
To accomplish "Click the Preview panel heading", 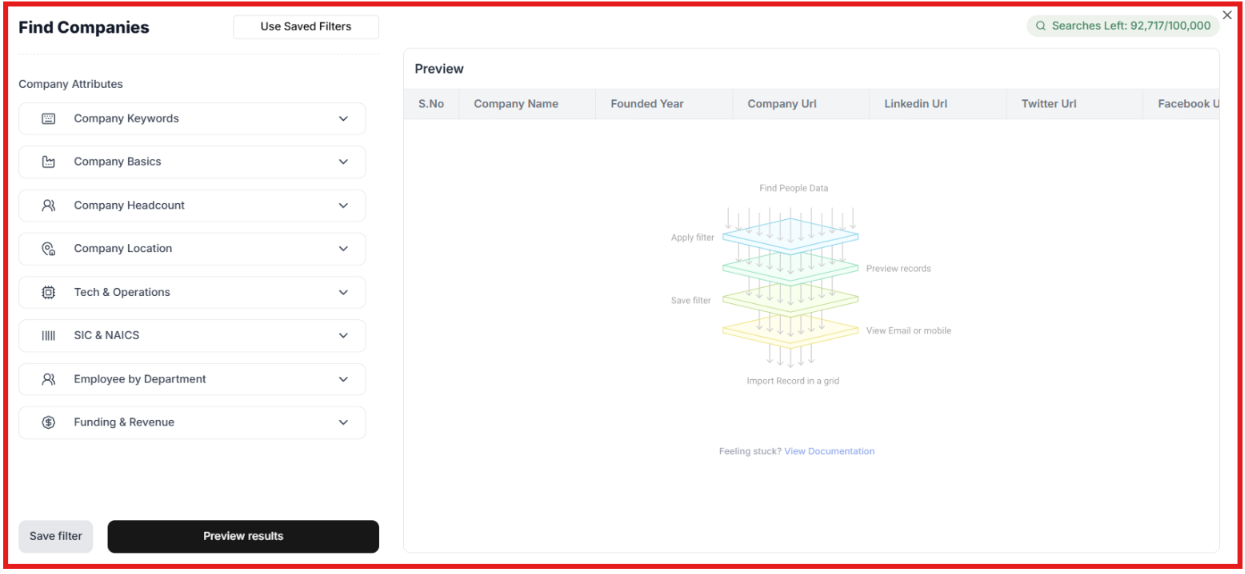I will tap(439, 69).
